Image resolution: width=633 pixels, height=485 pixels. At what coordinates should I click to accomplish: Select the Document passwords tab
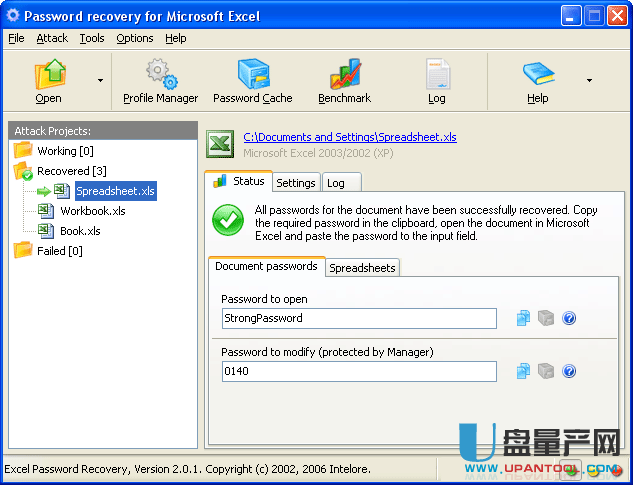[266, 267]
